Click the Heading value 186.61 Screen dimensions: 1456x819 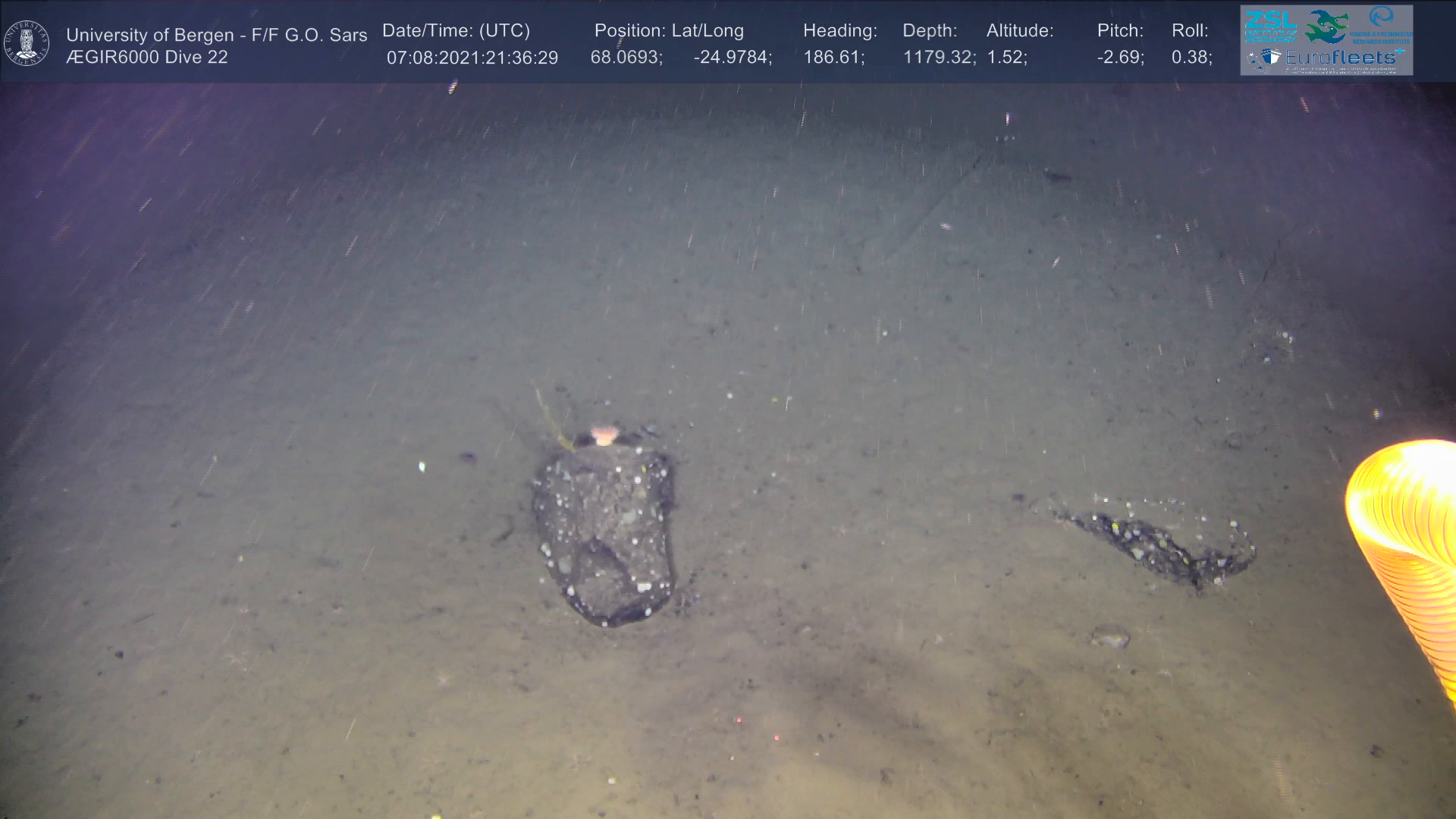pyautogui.click(x=833, y=58)
